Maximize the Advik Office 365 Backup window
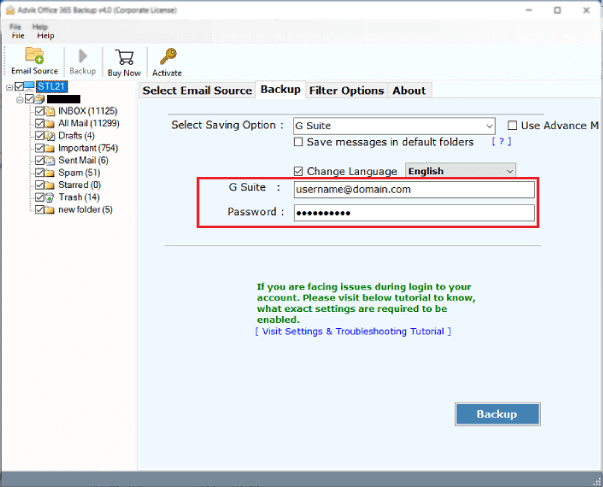This screenshot has width=603, height=487. 557,10
